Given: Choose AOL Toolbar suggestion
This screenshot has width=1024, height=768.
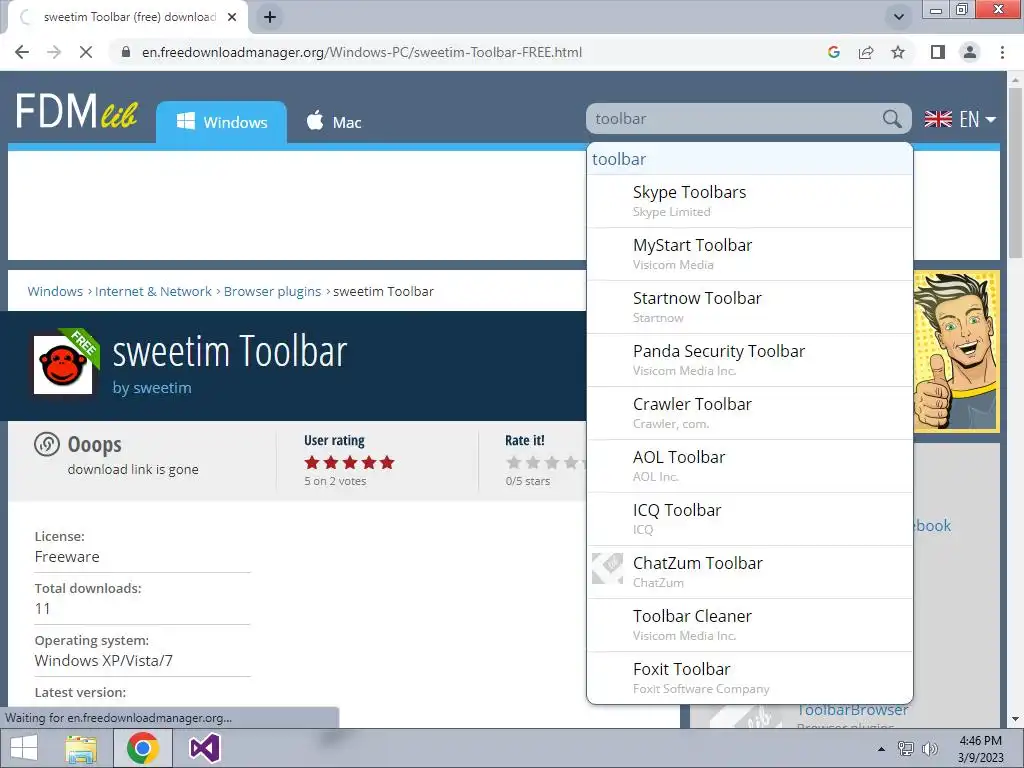Looking at the screenshot, I should tap(750, 466).
